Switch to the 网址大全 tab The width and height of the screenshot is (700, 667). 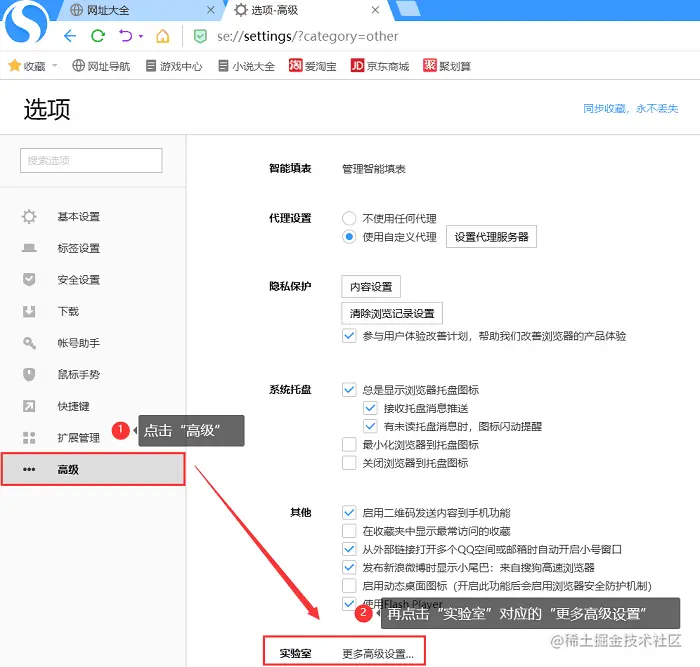143,10
